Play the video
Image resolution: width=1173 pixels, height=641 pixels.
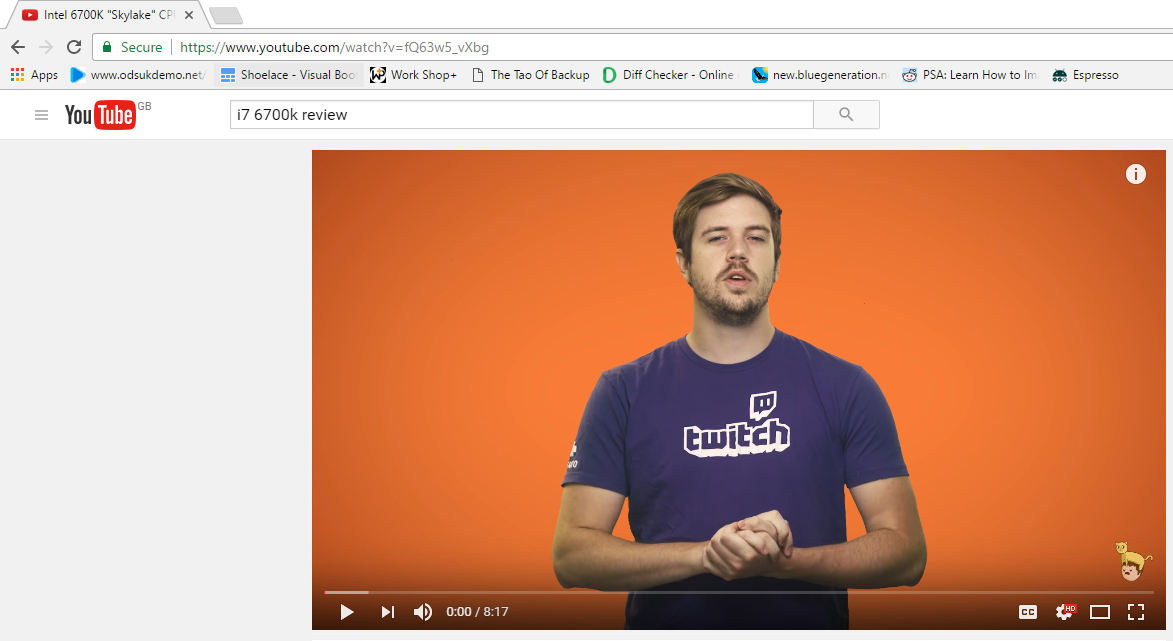click(x=346, y=612)
